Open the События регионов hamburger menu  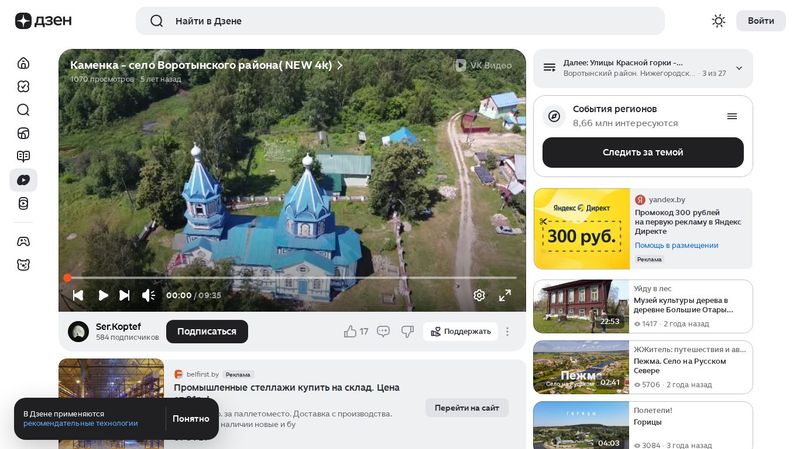[x=731, y=116]
